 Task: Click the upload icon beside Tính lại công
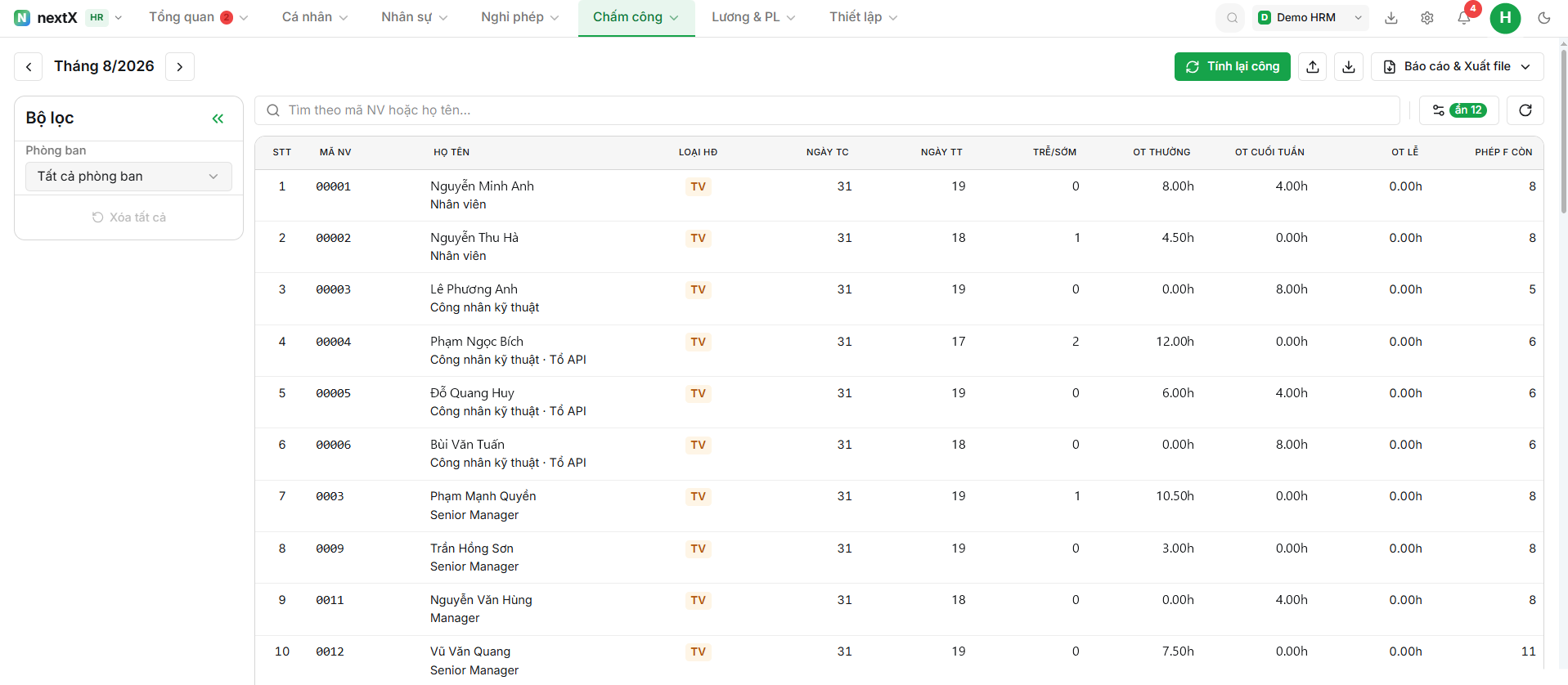point(1313,67)
